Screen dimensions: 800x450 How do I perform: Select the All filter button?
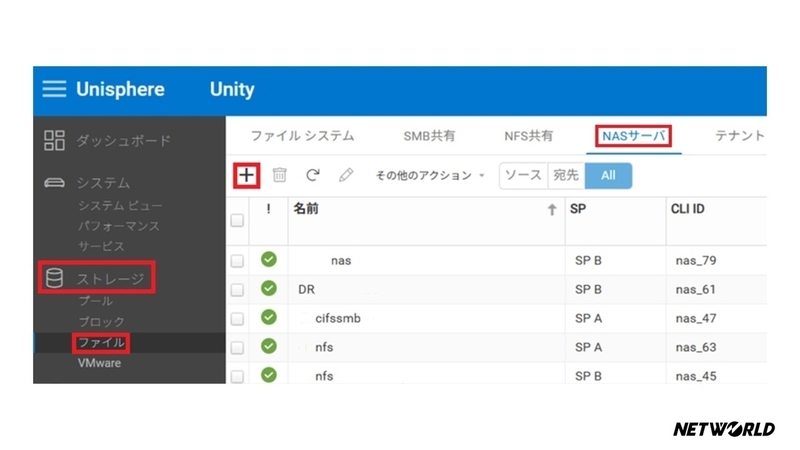pyautogui.click(x=608, y=176)
